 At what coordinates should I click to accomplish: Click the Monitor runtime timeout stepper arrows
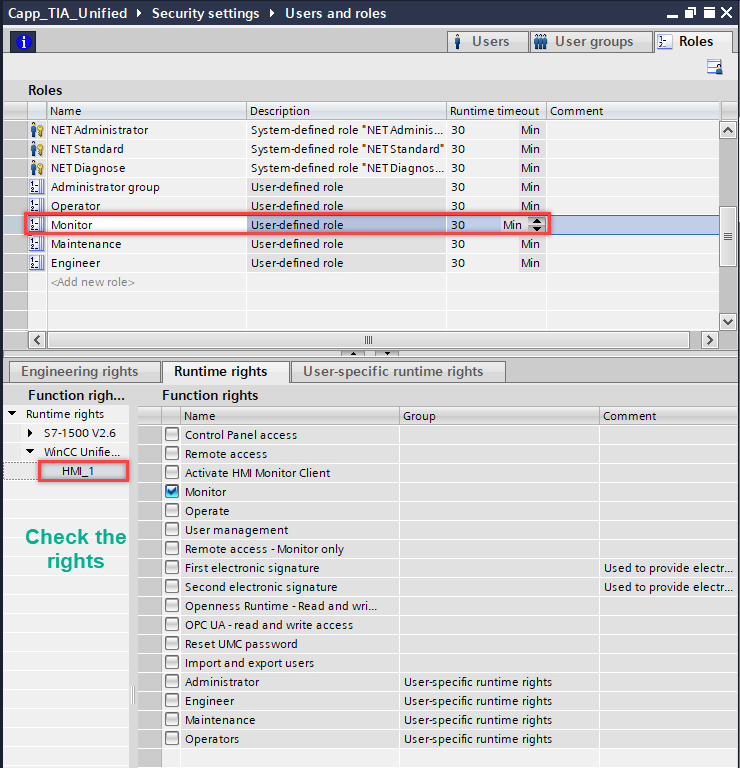coord(537,225)
